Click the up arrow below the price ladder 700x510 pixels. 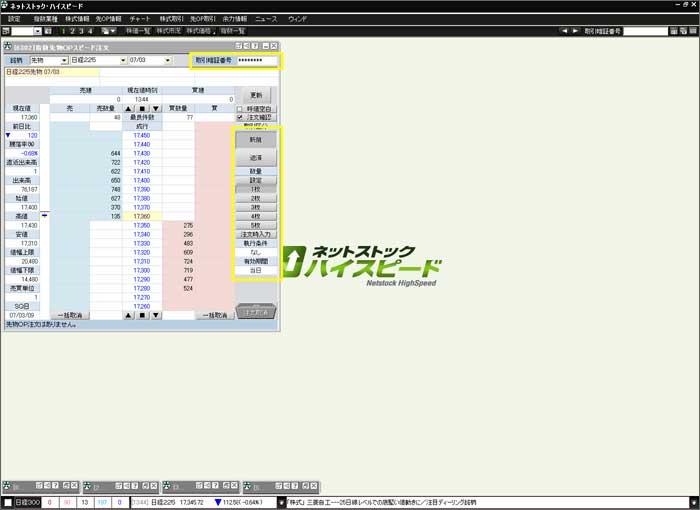click(129, 315)
